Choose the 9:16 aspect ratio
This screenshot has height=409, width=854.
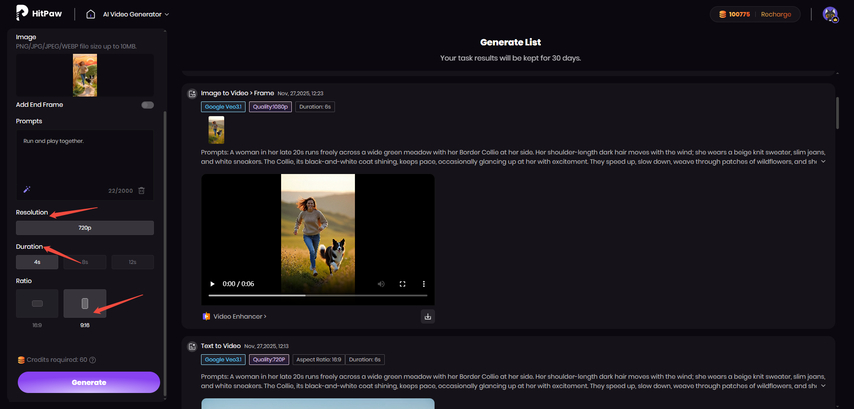(84, 303)
